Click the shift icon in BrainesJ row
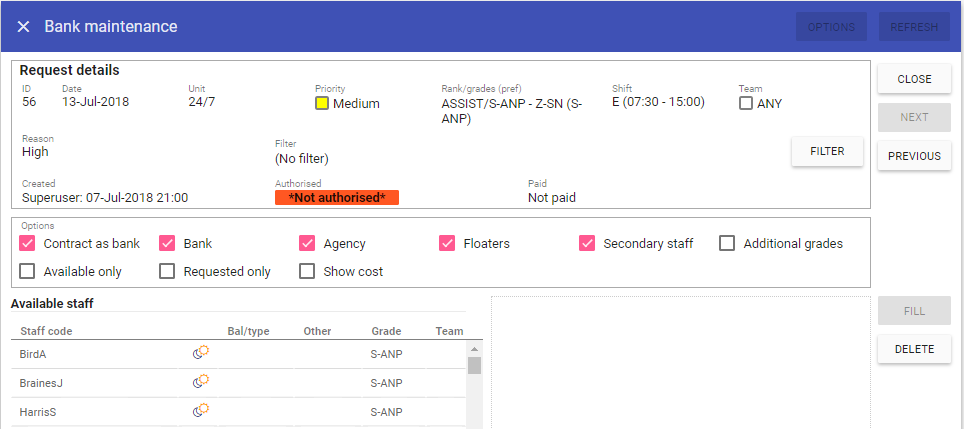The width and height of the screenshot is (964, 429). [200, 382]
